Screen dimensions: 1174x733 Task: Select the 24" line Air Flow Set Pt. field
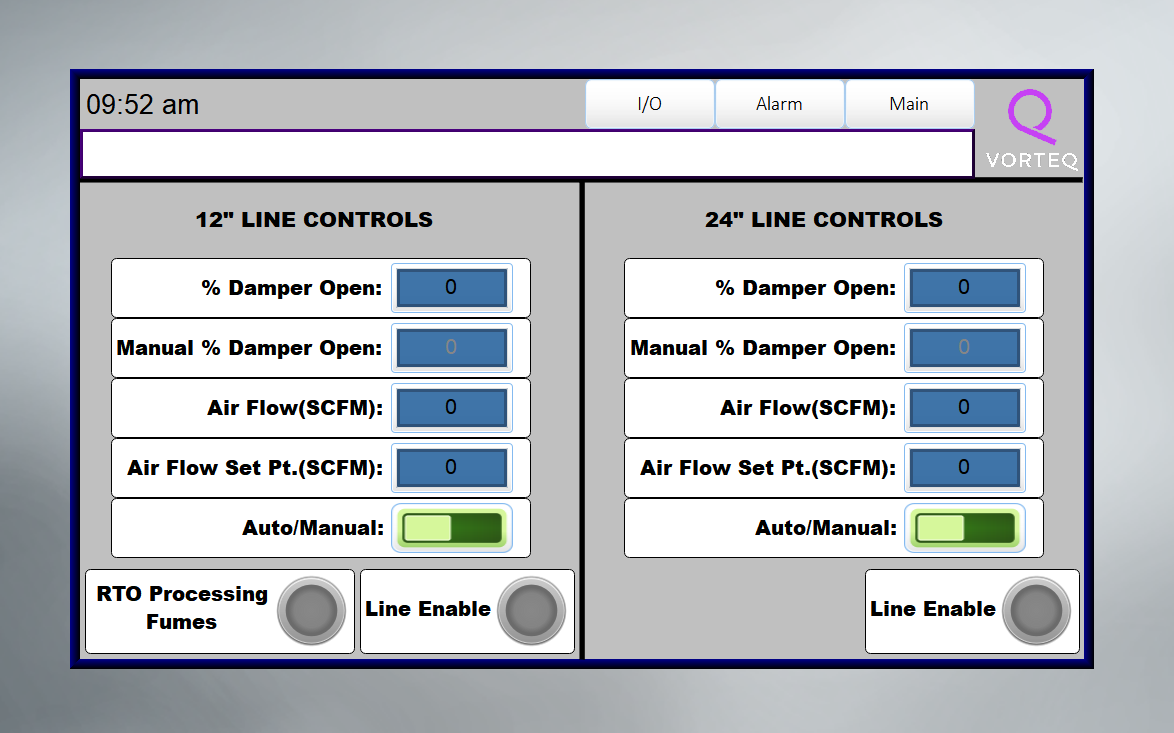tap(964, 468)
